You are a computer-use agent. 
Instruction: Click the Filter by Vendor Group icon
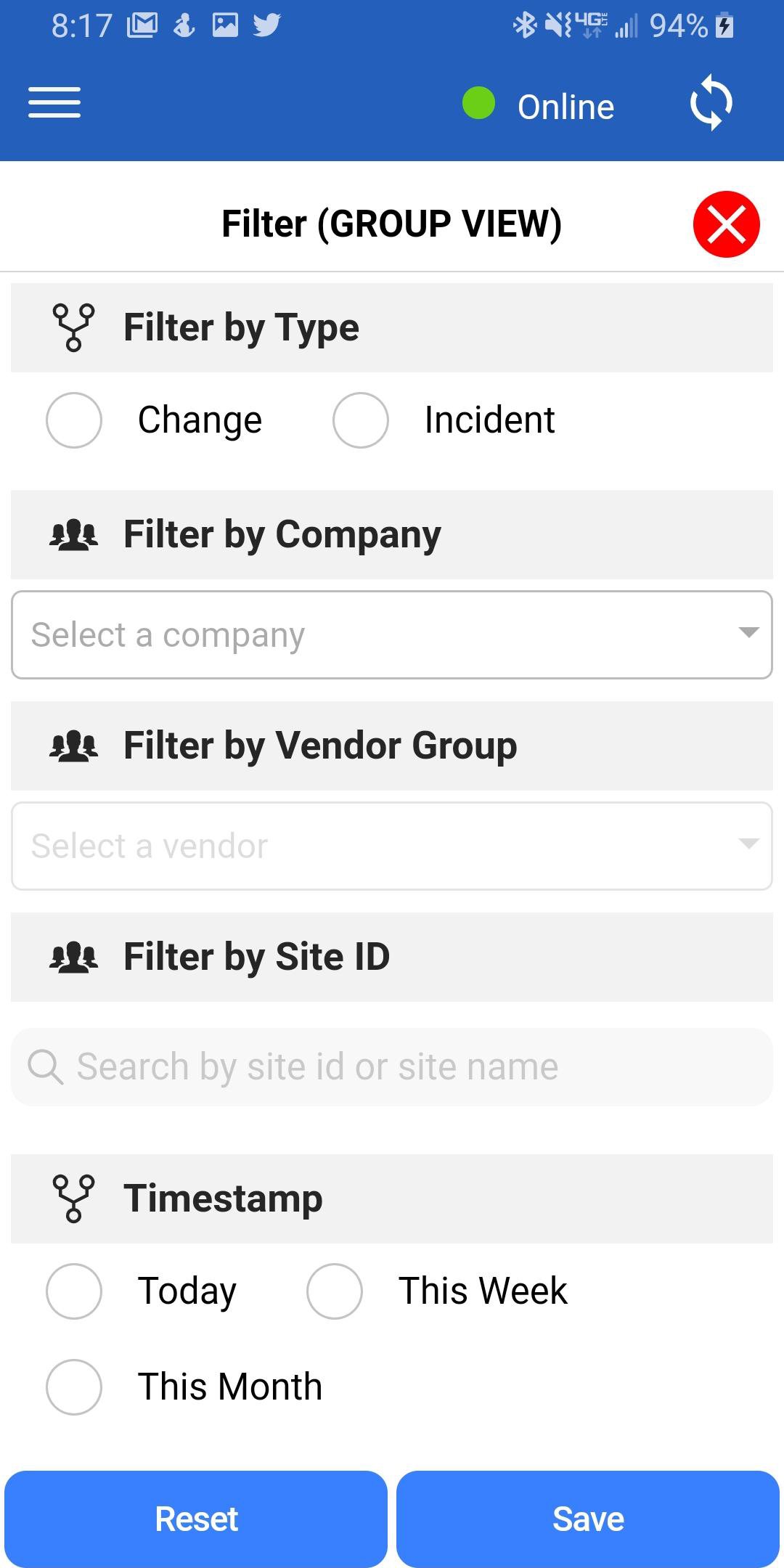pos(73,746)
